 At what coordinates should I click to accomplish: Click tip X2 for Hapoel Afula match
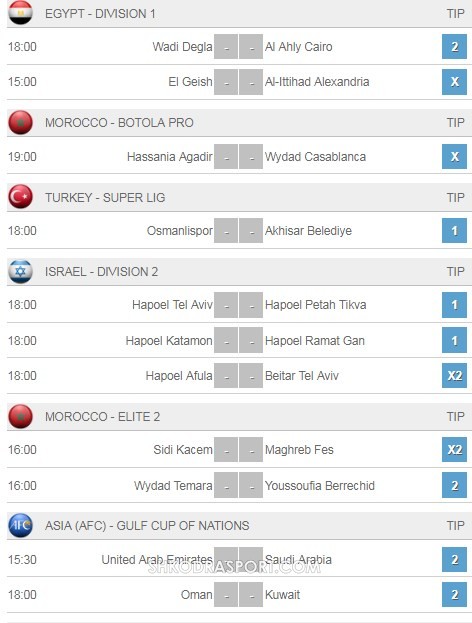454,375
